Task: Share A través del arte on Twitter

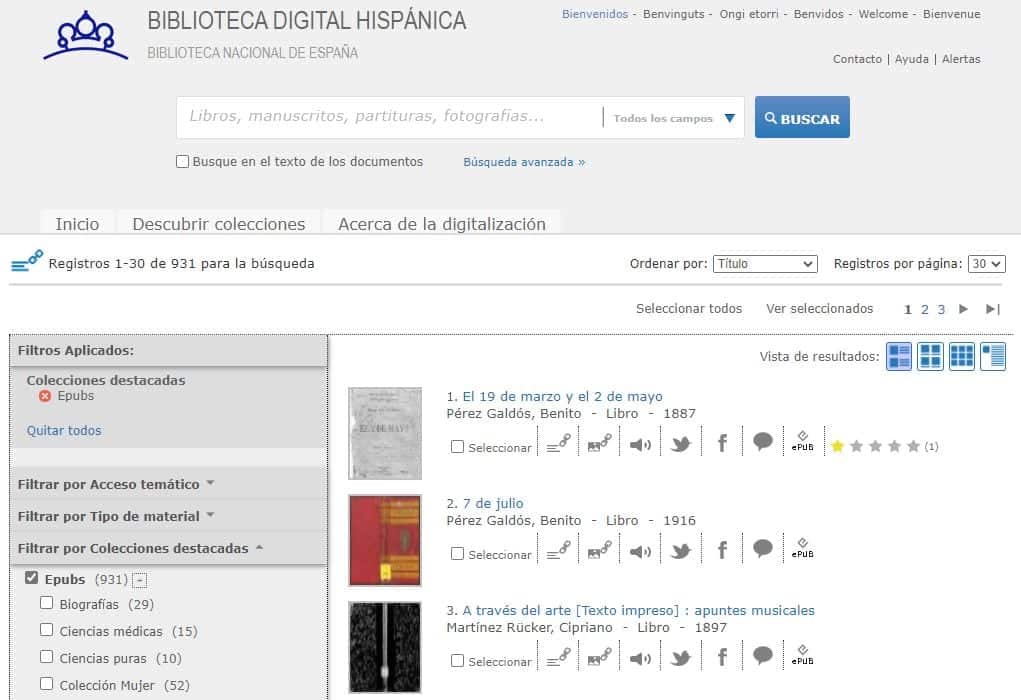Action: (680, 658)
